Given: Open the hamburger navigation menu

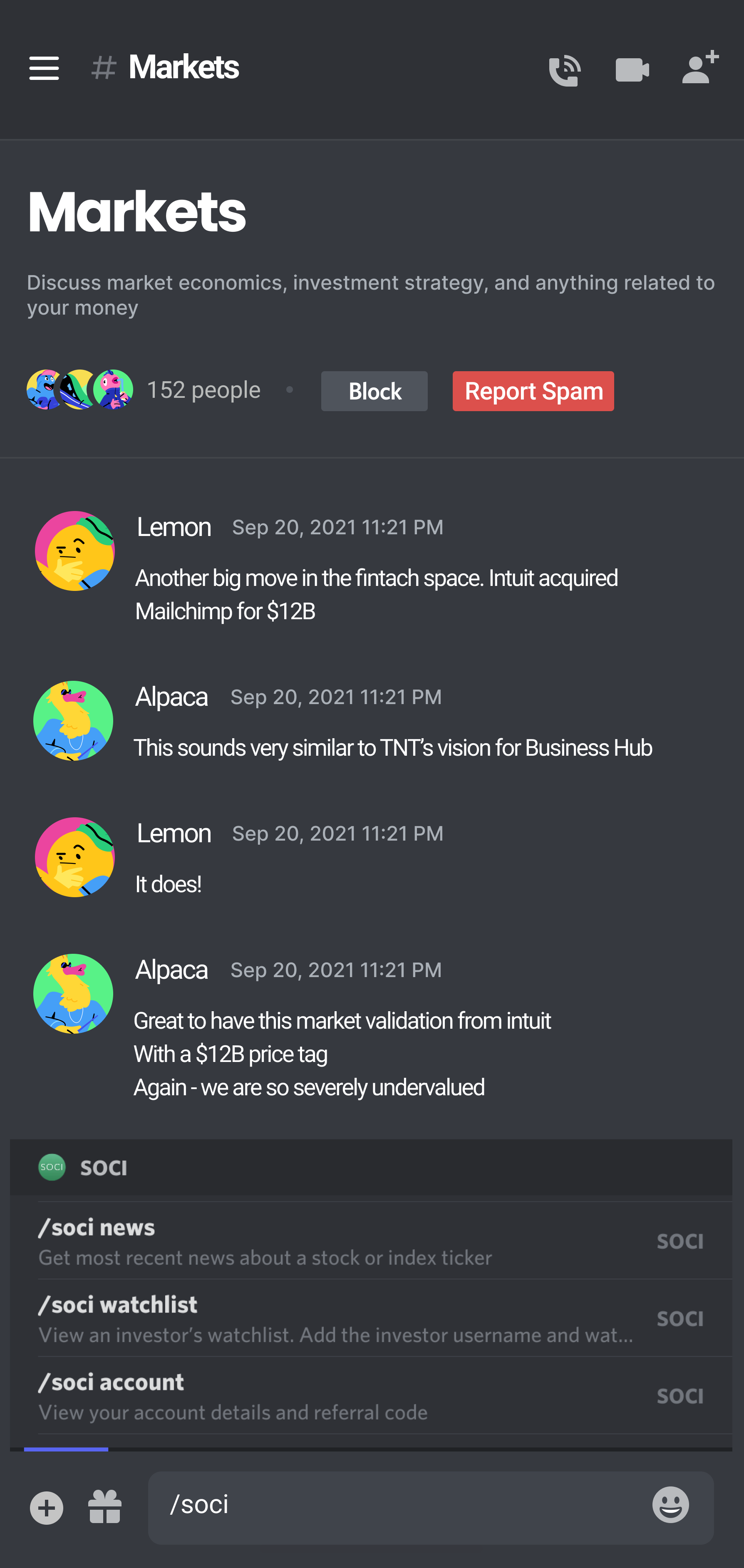Looking at the screenshot, I should pyautogui.click(x=44, y=68).
